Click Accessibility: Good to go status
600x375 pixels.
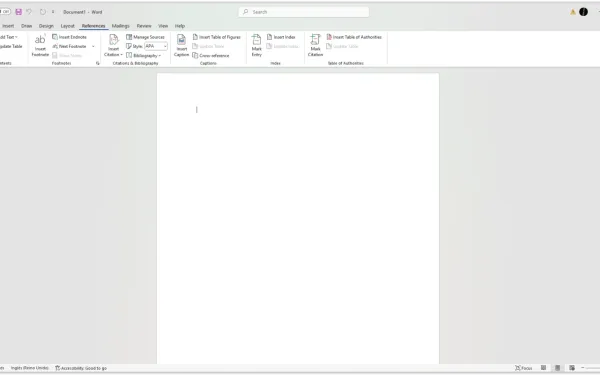pyautogui.click(x=81, y=368)
